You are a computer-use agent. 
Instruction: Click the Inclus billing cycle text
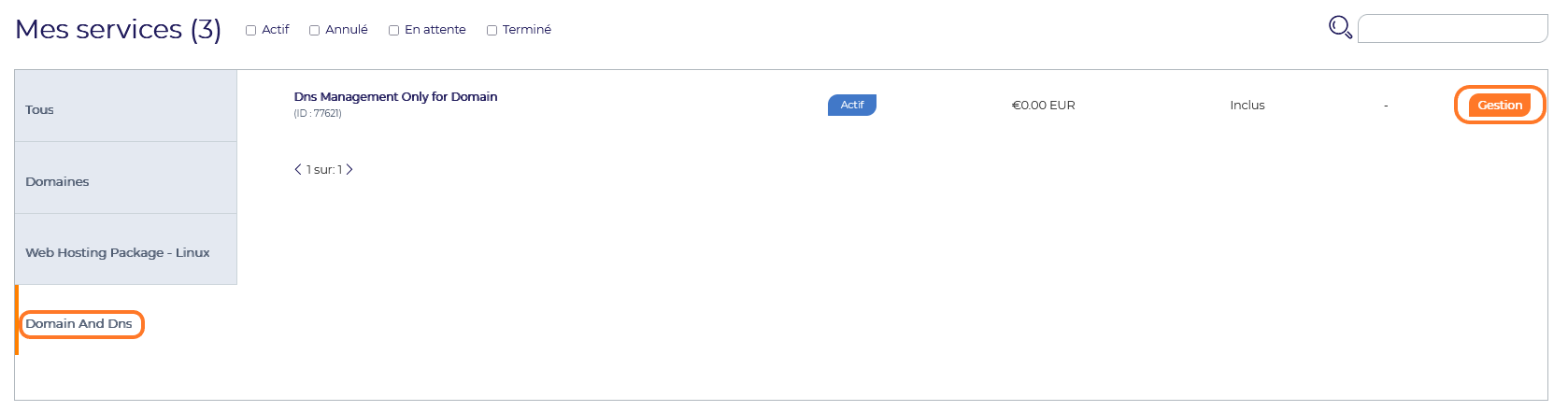click(1247, 105)
